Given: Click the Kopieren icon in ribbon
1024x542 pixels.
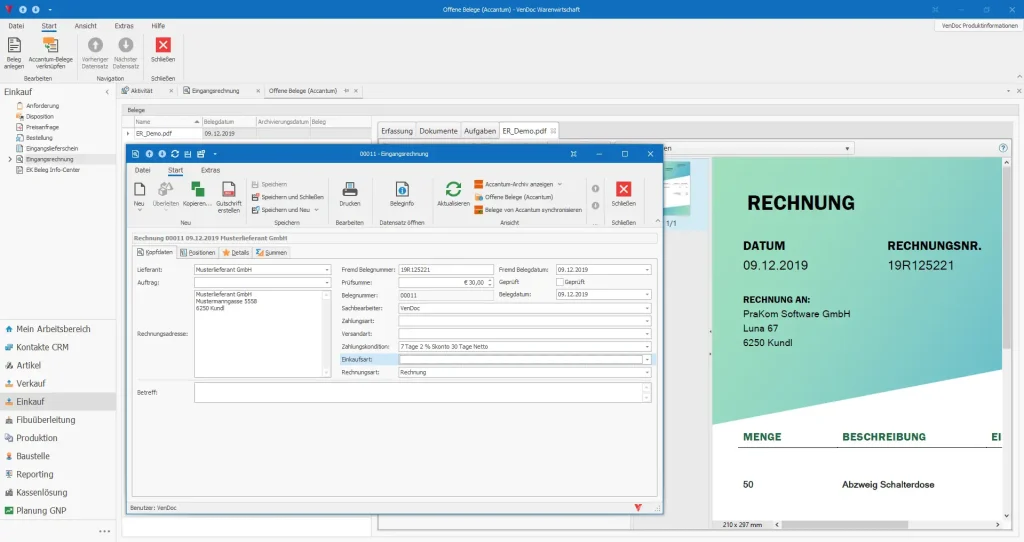Looking at the screenshot, I should pyautogui.click(x=197, y=189).
